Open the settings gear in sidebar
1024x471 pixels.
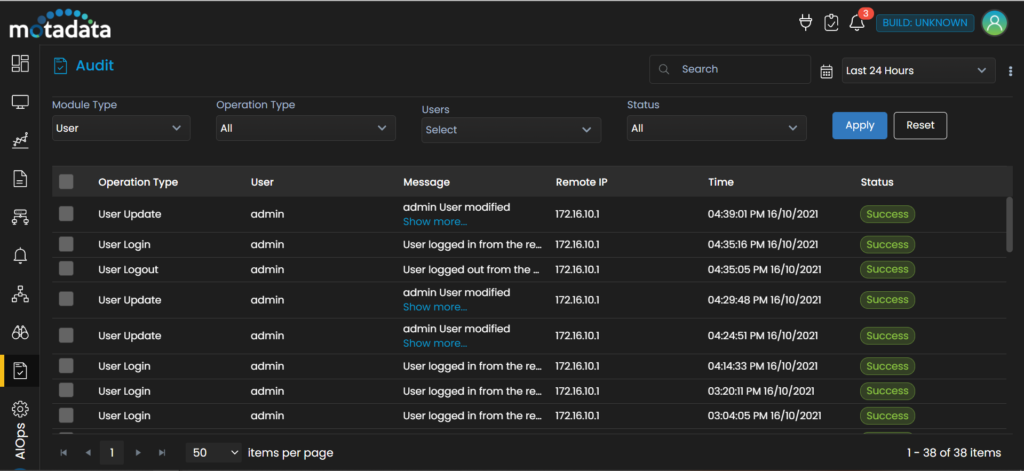click(x=20, y=409)
